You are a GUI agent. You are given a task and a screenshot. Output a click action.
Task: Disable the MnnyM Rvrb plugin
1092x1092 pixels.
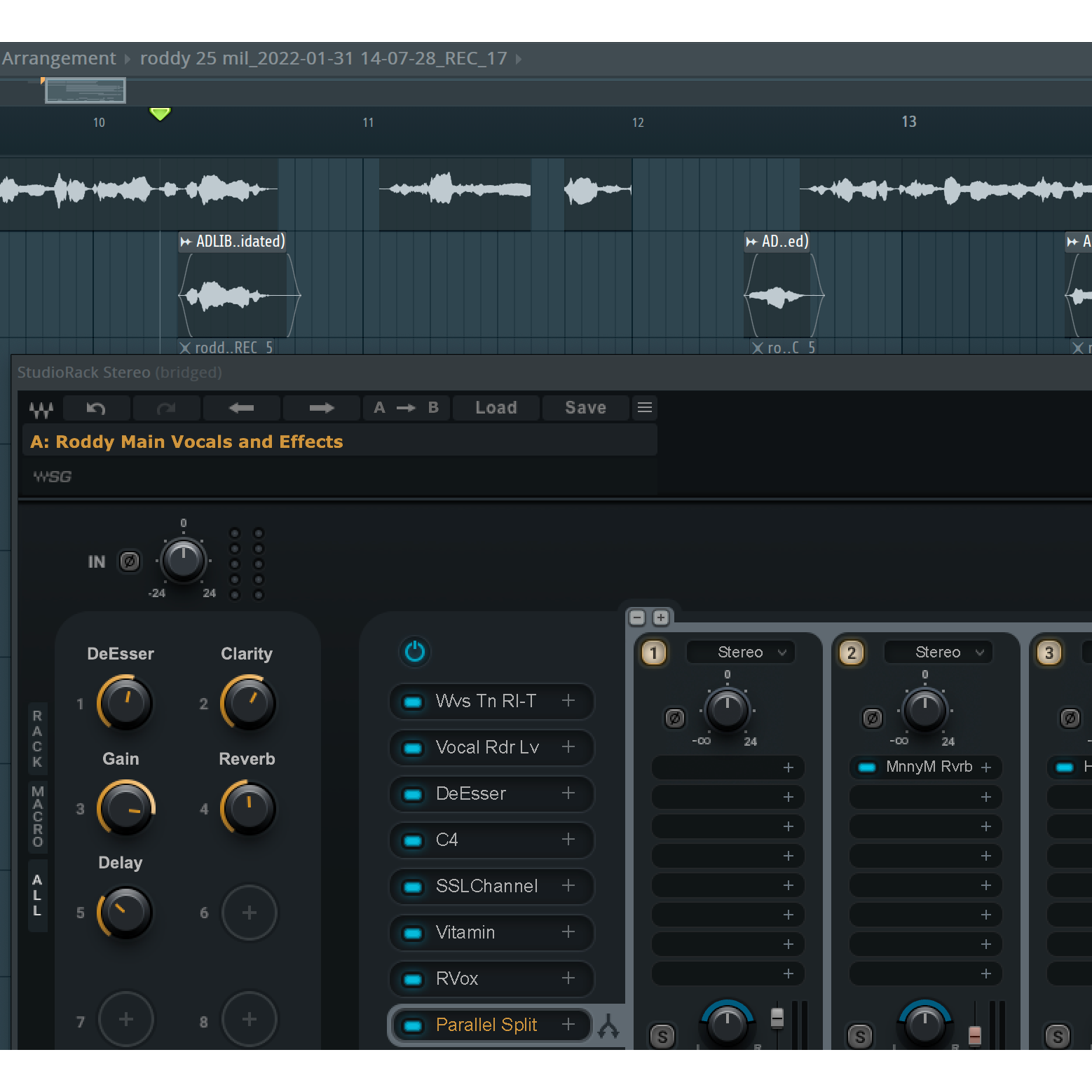coord(867,767)
